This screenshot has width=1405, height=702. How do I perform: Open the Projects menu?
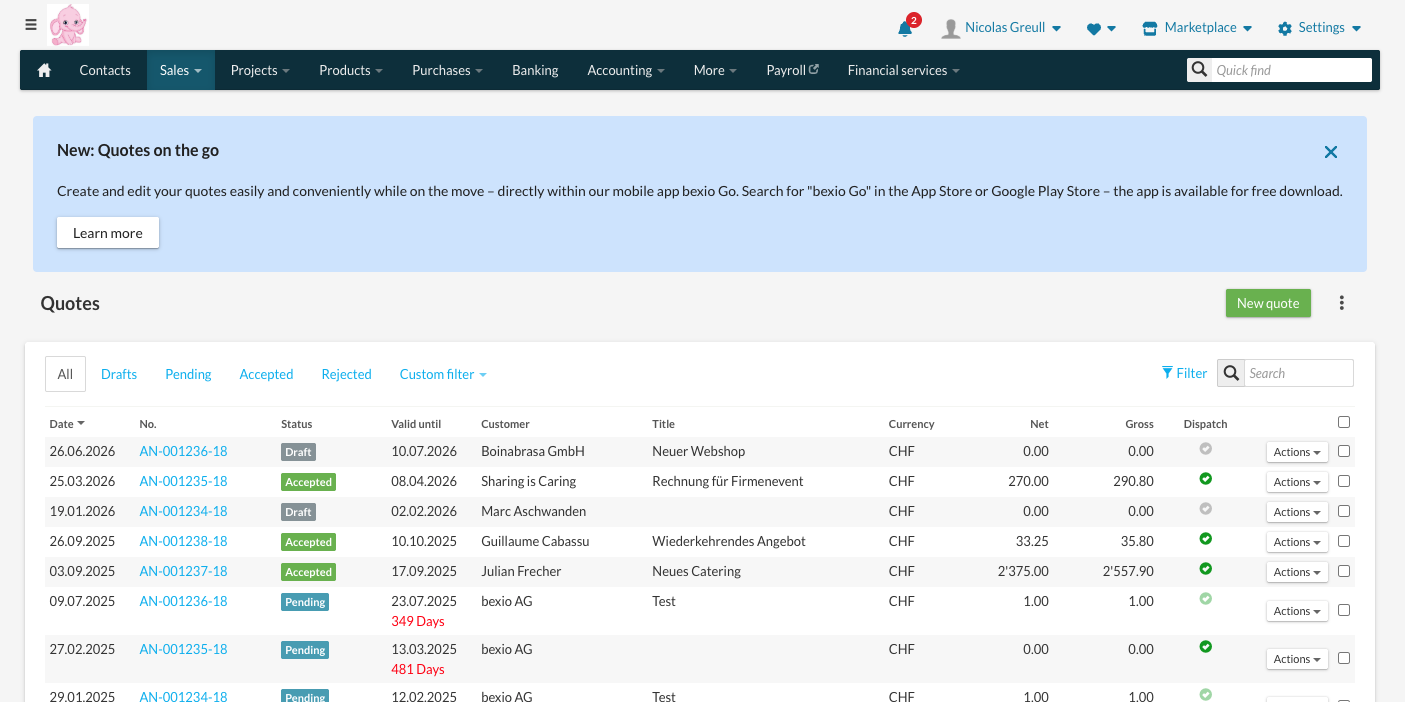[260, 70]
